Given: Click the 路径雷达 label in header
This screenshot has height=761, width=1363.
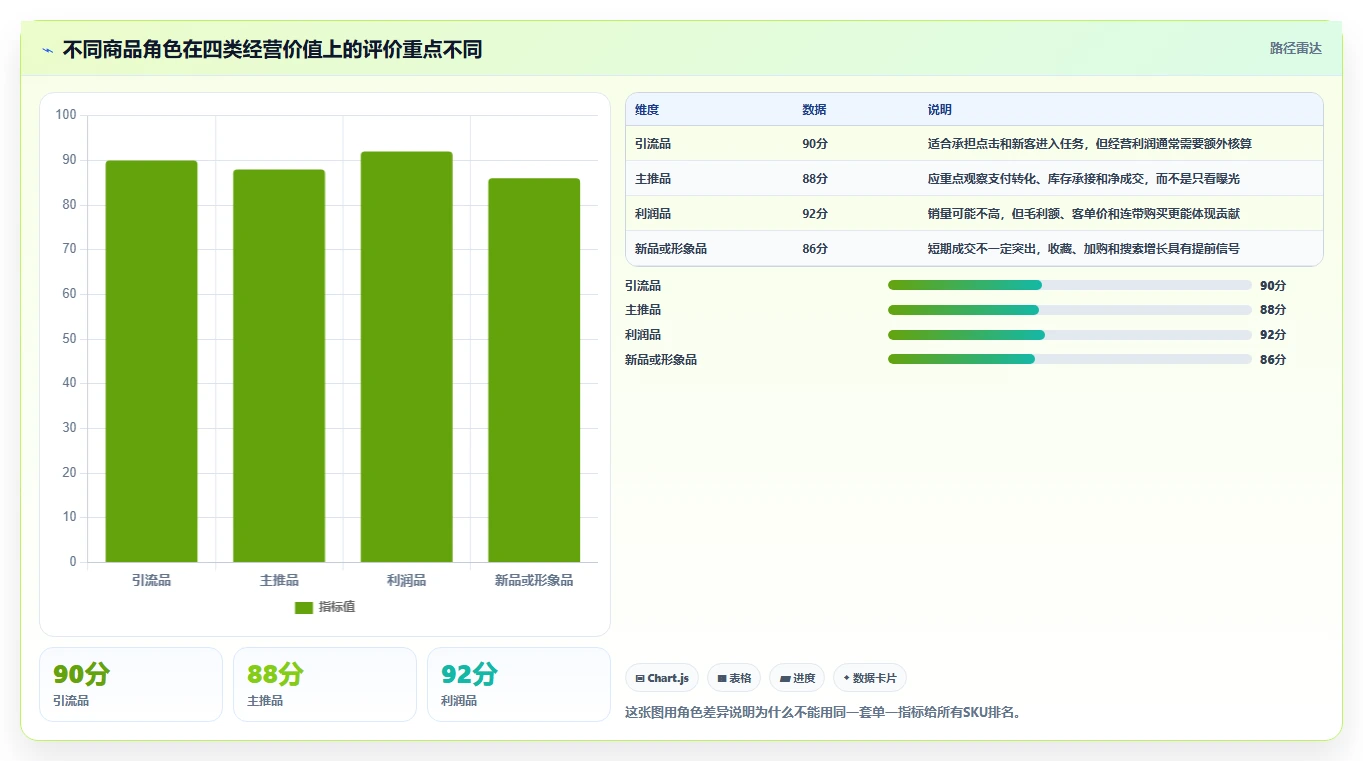Looking at the screenshot, I should click(x=1296, y=48).
